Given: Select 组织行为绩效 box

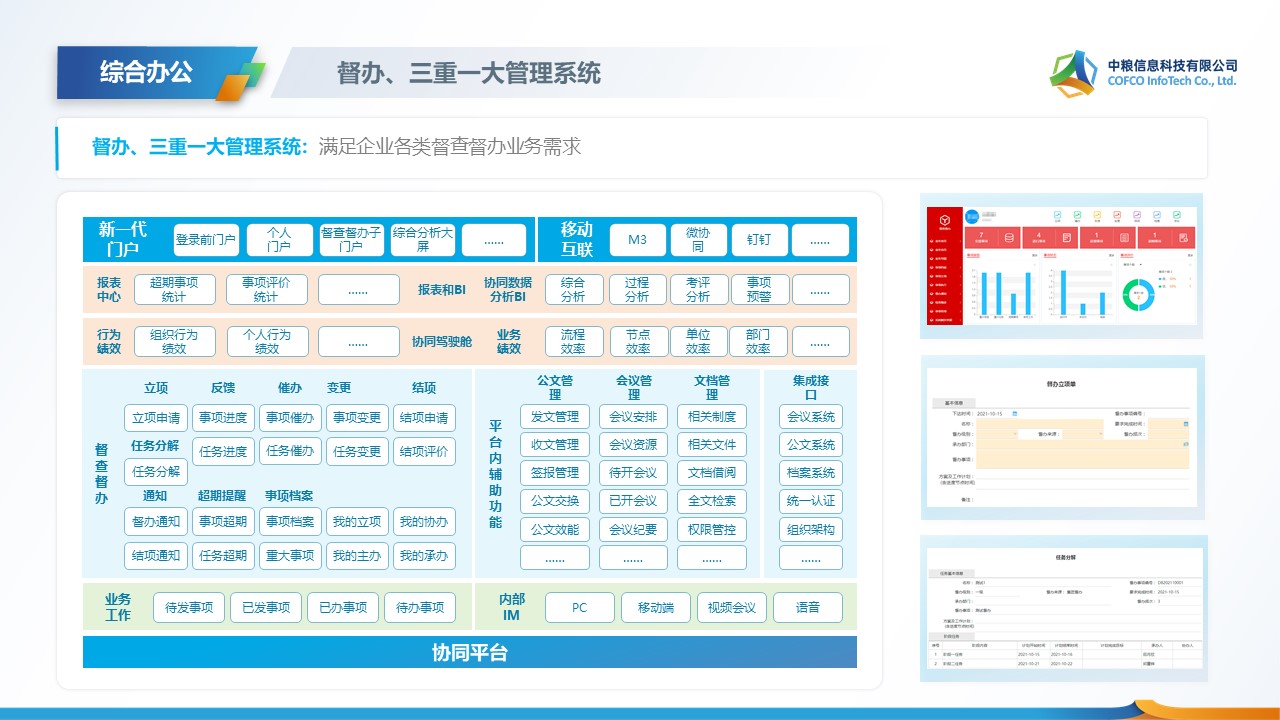Looking at the screenshot, I should [174, 342].
